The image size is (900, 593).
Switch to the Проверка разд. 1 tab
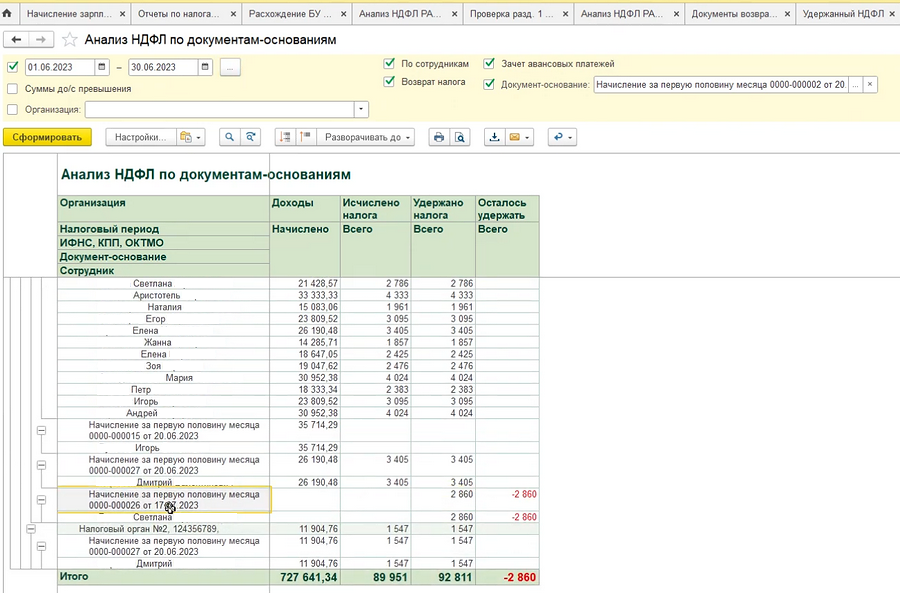511,14
